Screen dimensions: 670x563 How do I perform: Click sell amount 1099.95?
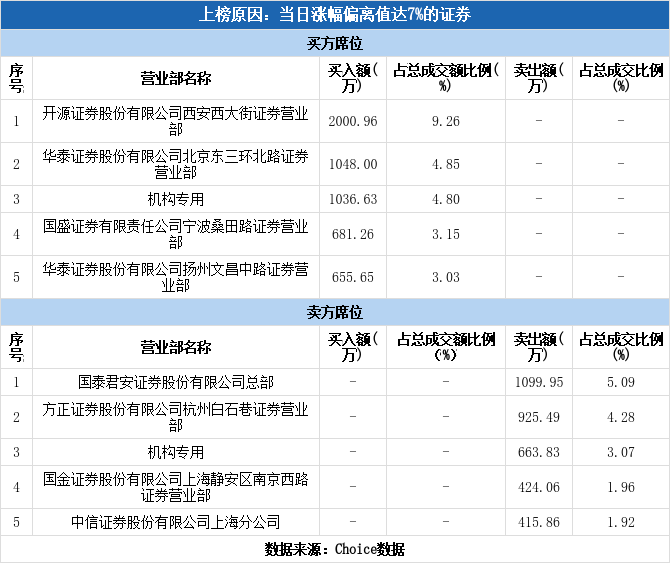(x=539, y=382)
